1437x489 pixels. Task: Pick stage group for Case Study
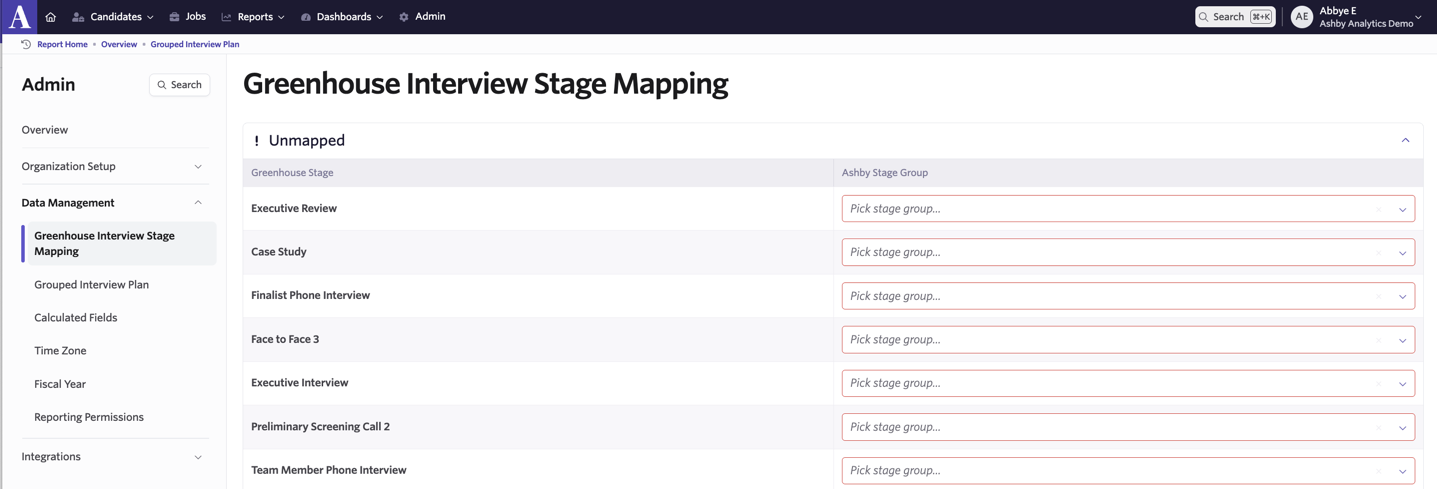coord(1128,253)
